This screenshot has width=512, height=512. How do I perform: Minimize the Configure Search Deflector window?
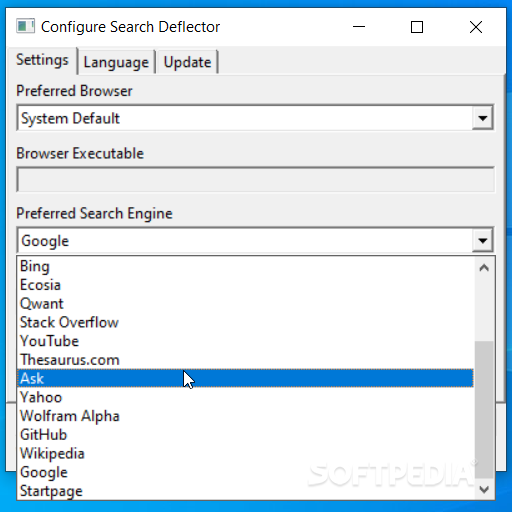tap(359, 27)
